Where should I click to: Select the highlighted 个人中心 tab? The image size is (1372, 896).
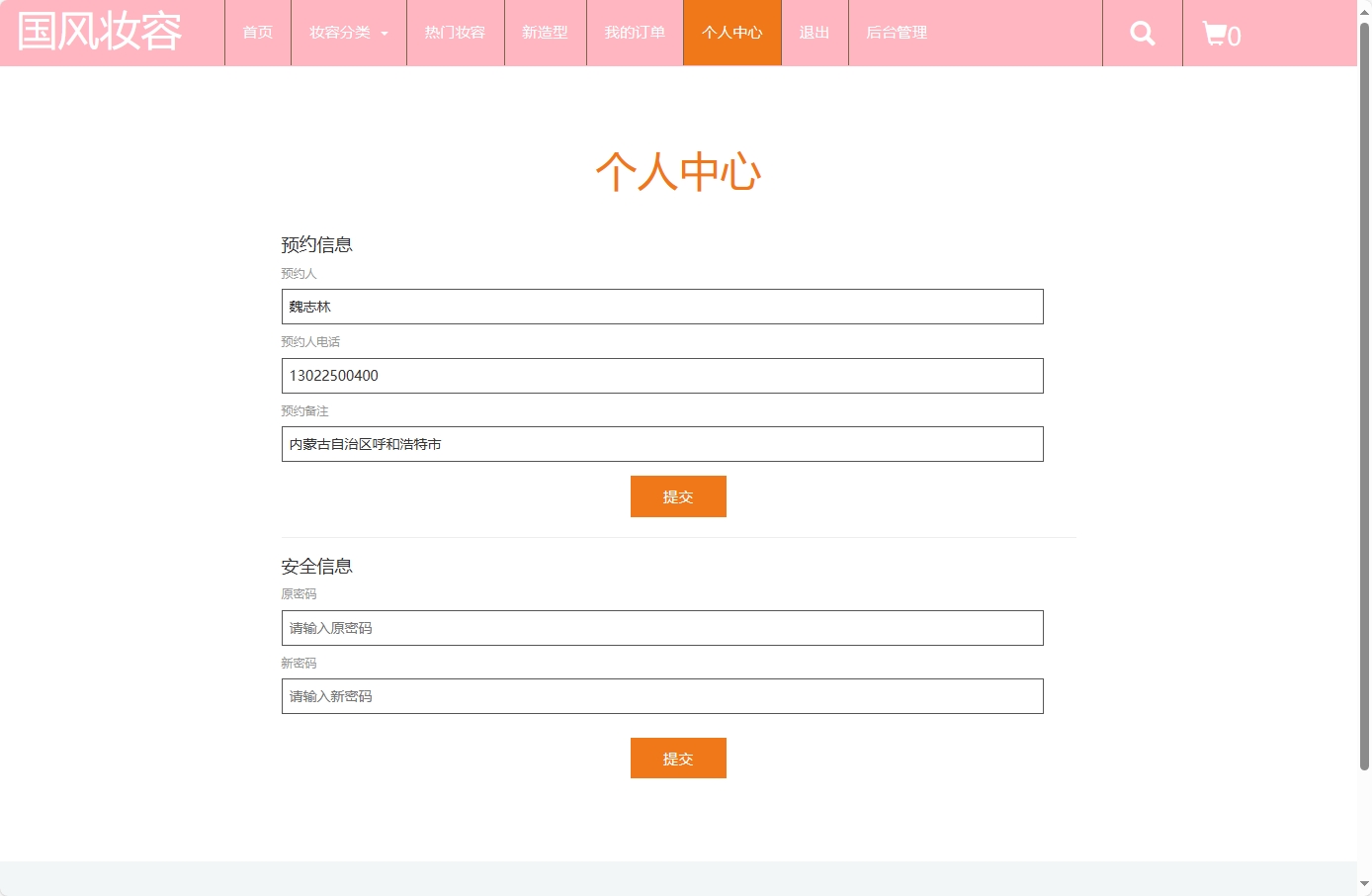pyautogui.click(x=731, y=33)
